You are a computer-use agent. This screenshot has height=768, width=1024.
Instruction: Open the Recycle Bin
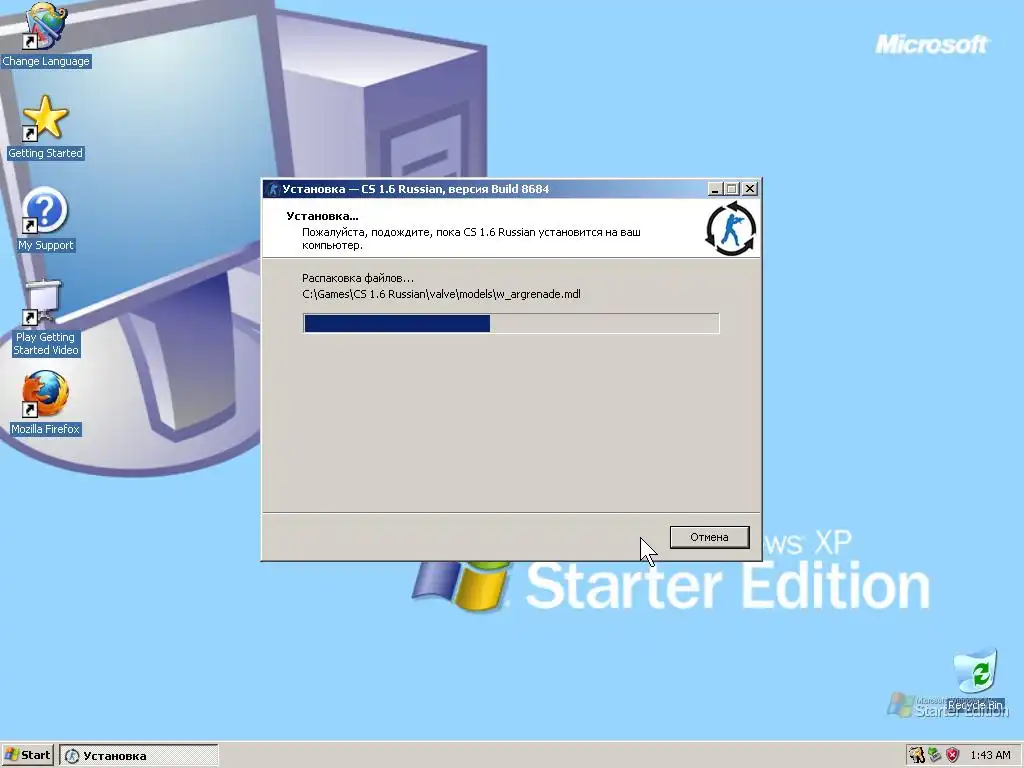pos(975,679)
